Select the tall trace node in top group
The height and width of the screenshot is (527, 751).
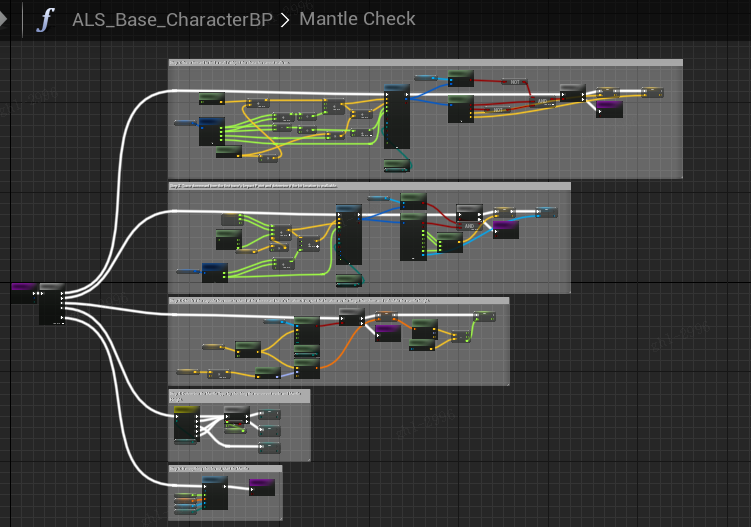(x=397, y=117)
